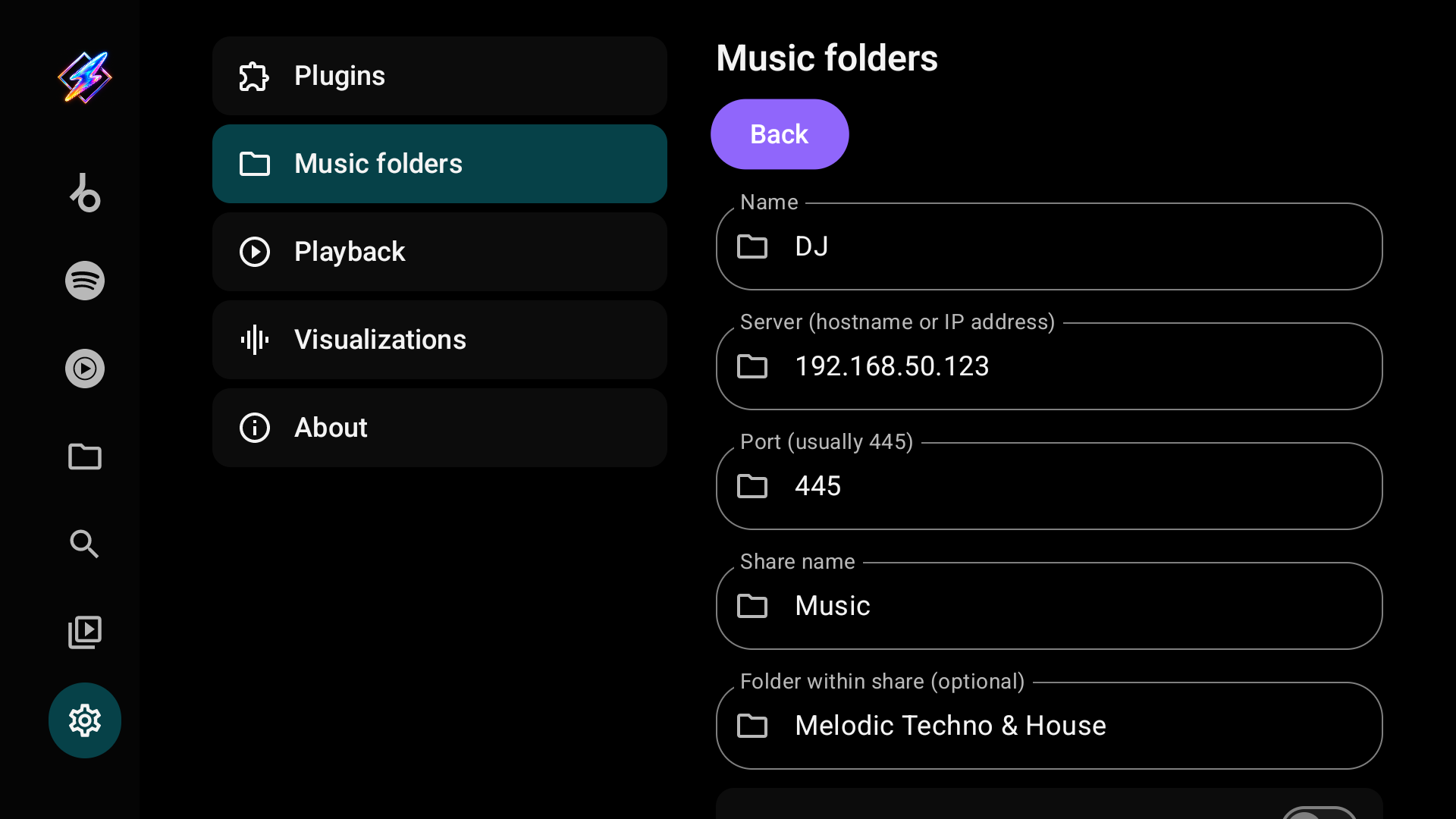Click the folder icon in the Share name field
This screenshot has height=819, width=1456.
tap(752, 606)
